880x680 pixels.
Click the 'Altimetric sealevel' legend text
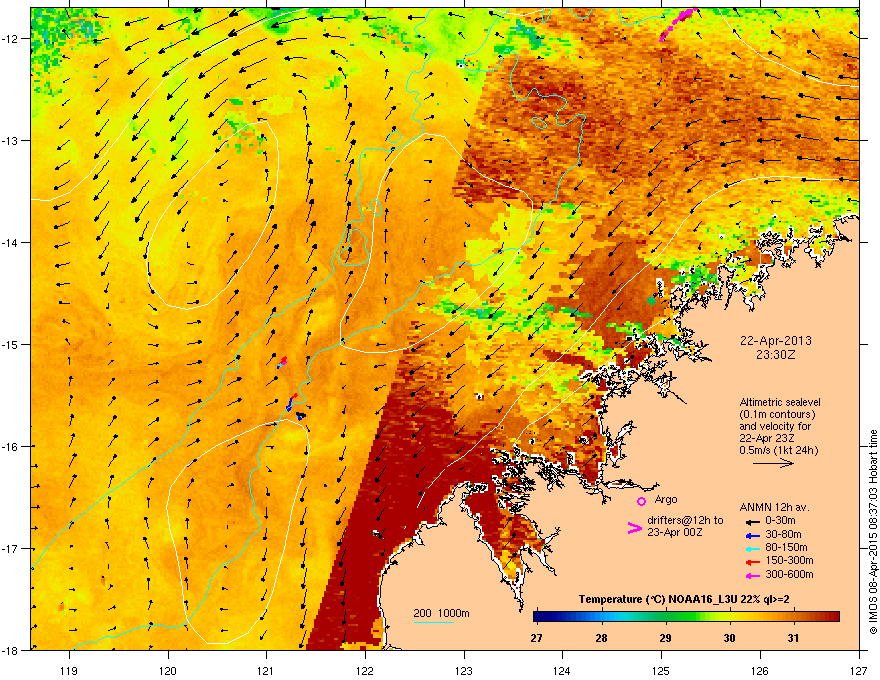pyautogui.click(x=780, y=402)
